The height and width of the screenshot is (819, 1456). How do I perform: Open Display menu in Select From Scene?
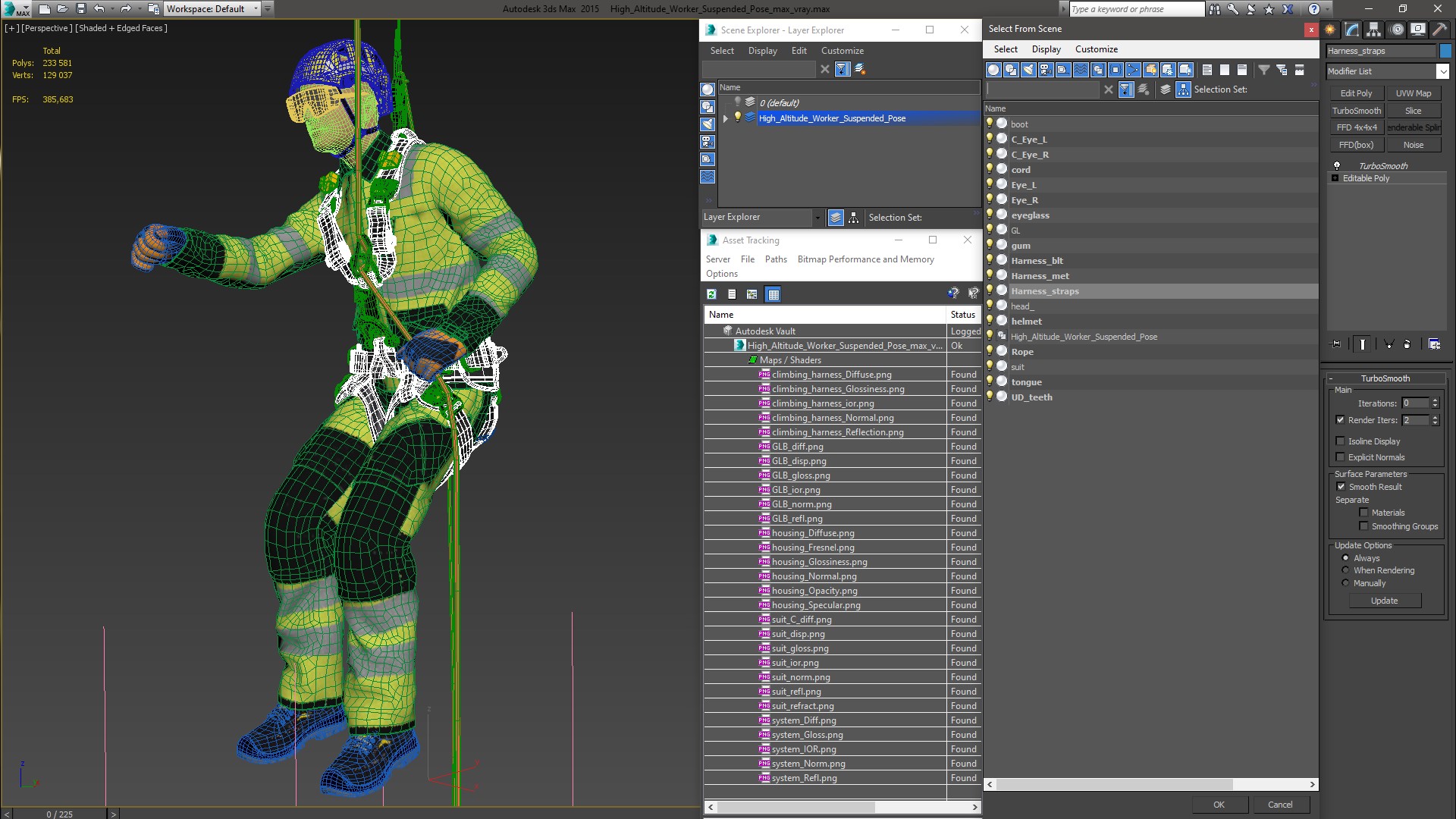point(1046,49)
